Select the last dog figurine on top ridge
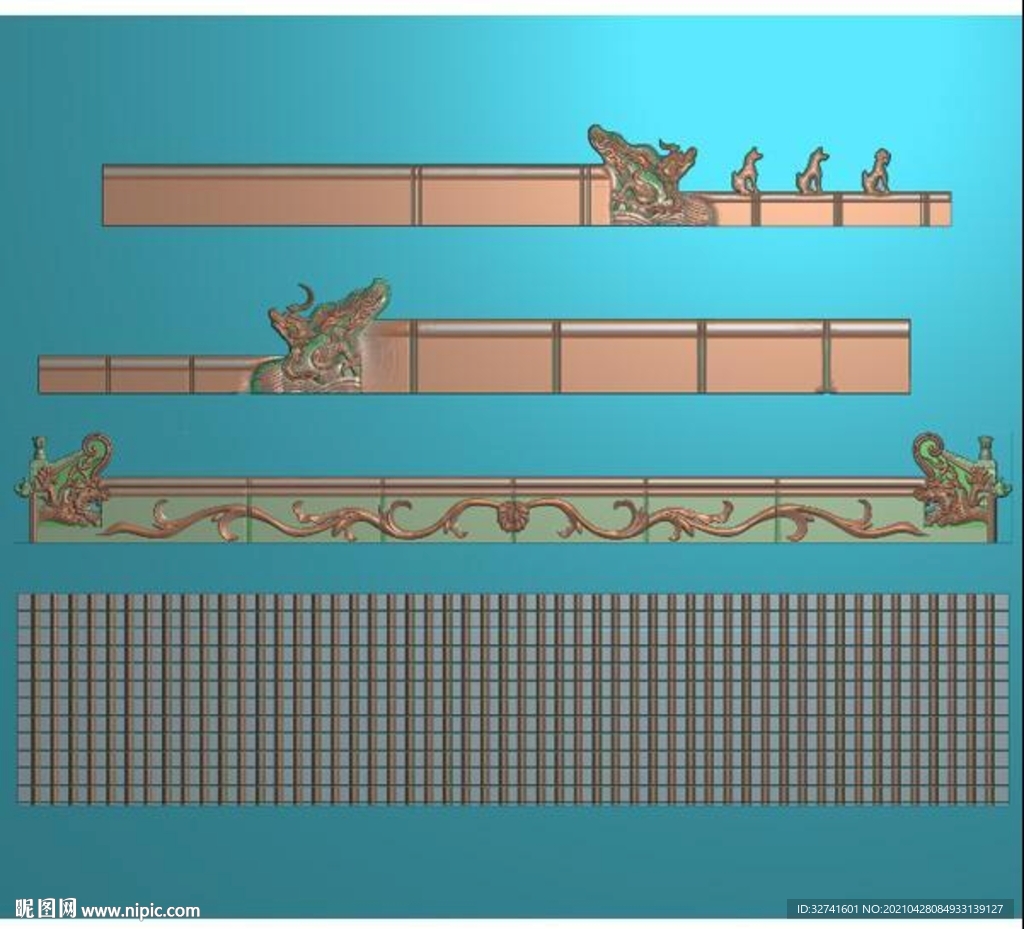 click(876, 171)
